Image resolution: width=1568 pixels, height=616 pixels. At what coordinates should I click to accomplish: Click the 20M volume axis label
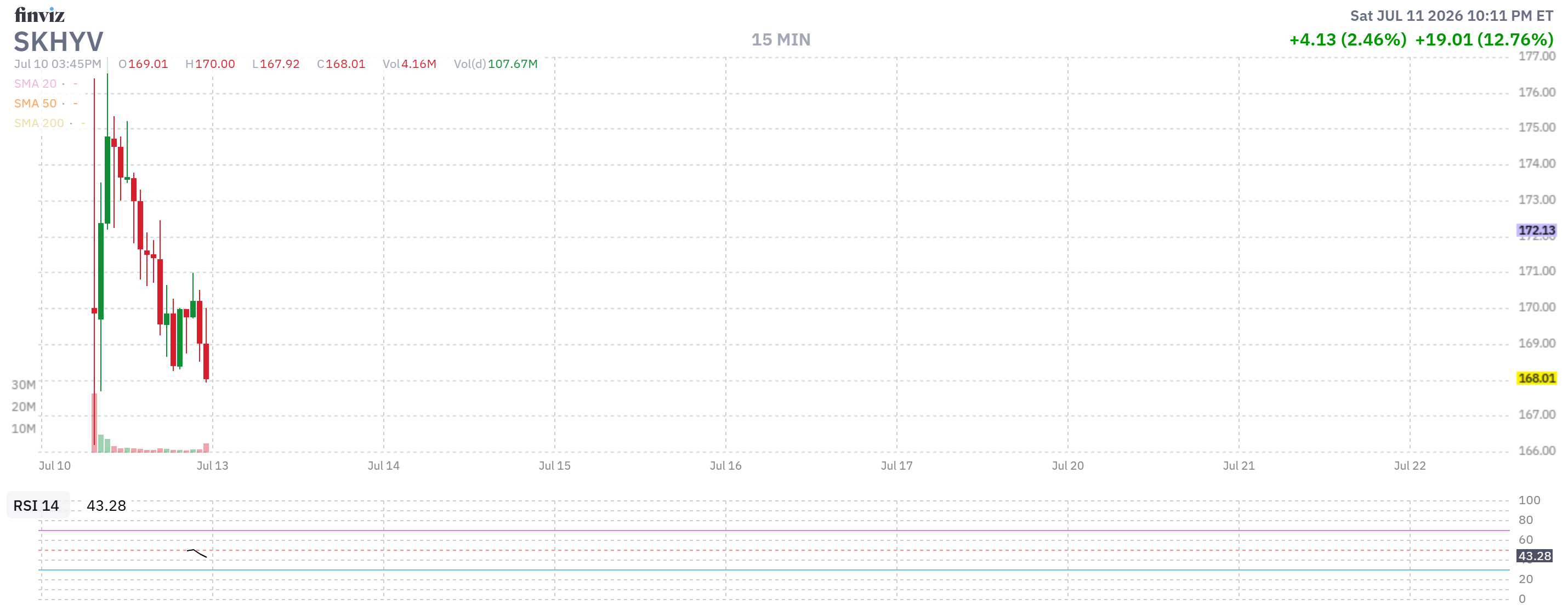tap(24, 407)
